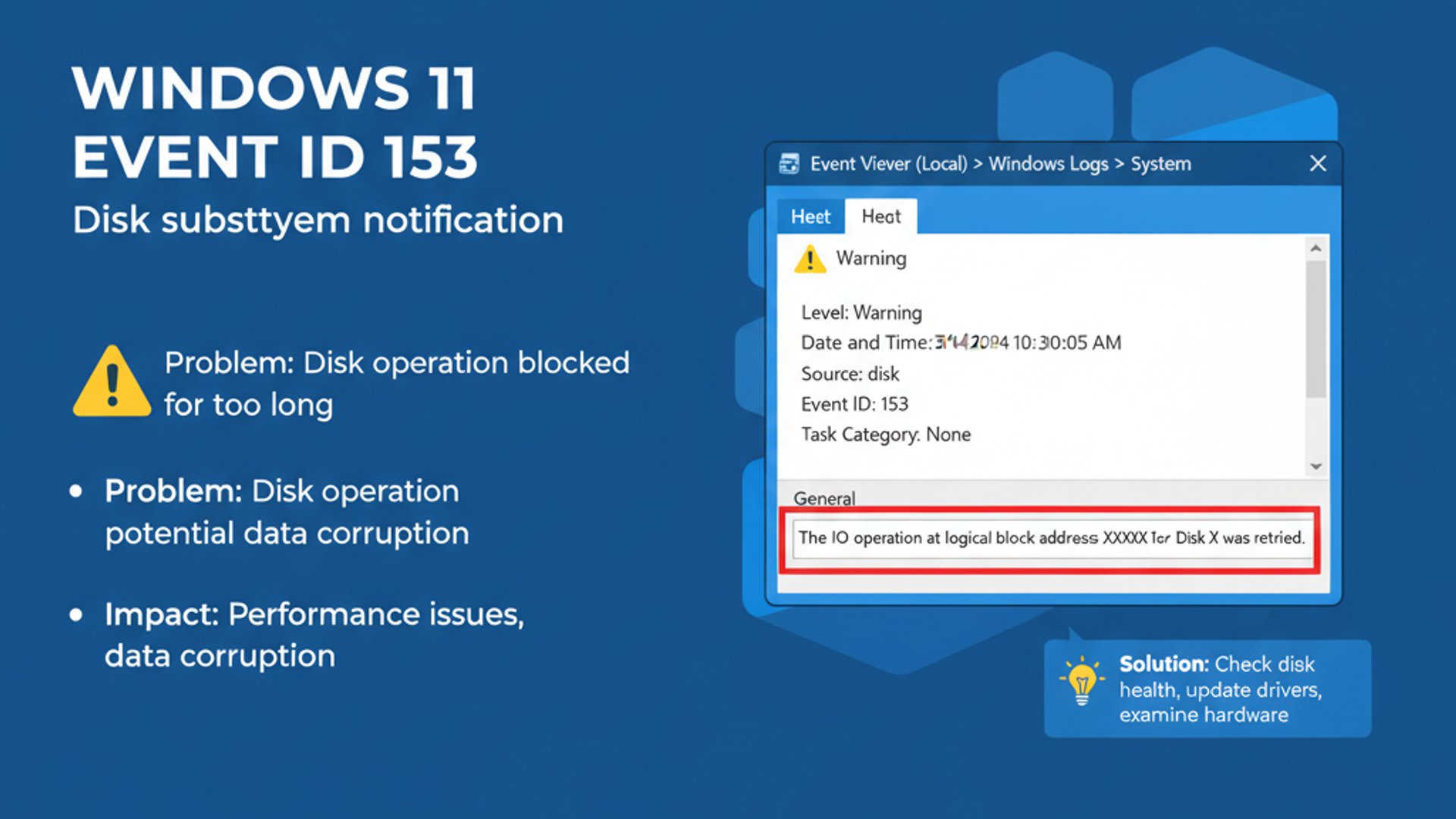Click 'potential data corruption' bullet text

coord(287,534)
